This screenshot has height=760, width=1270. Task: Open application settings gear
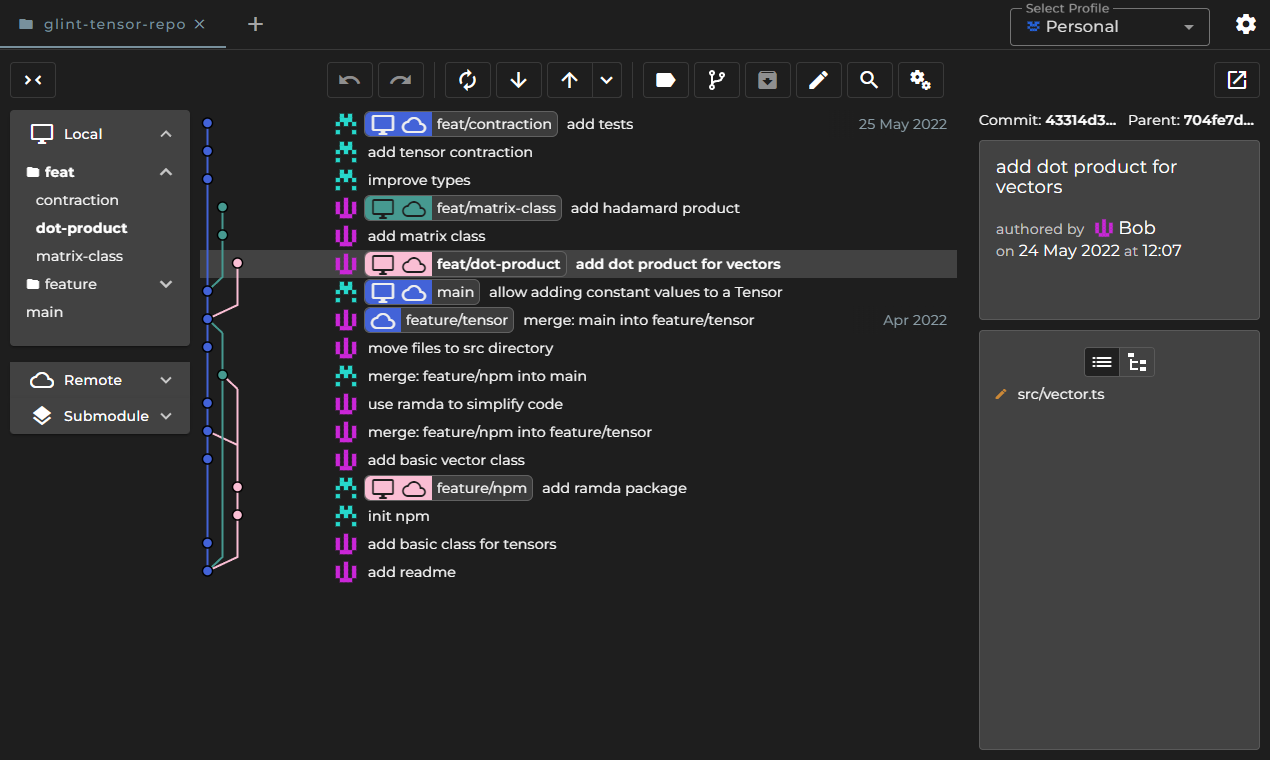point(1246,24)
